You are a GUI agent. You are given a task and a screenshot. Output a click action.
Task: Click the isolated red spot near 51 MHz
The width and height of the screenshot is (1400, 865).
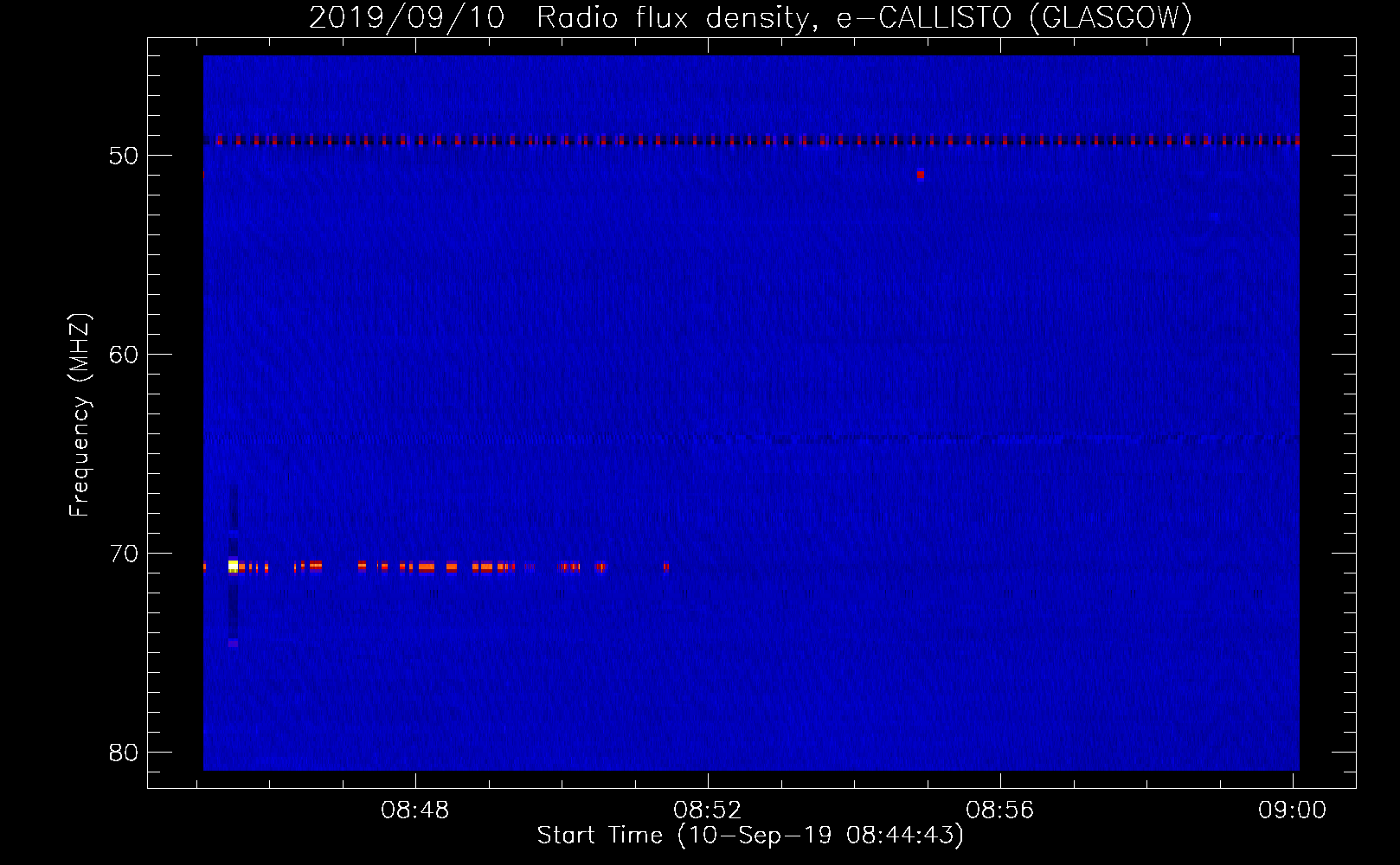(921, 175)
